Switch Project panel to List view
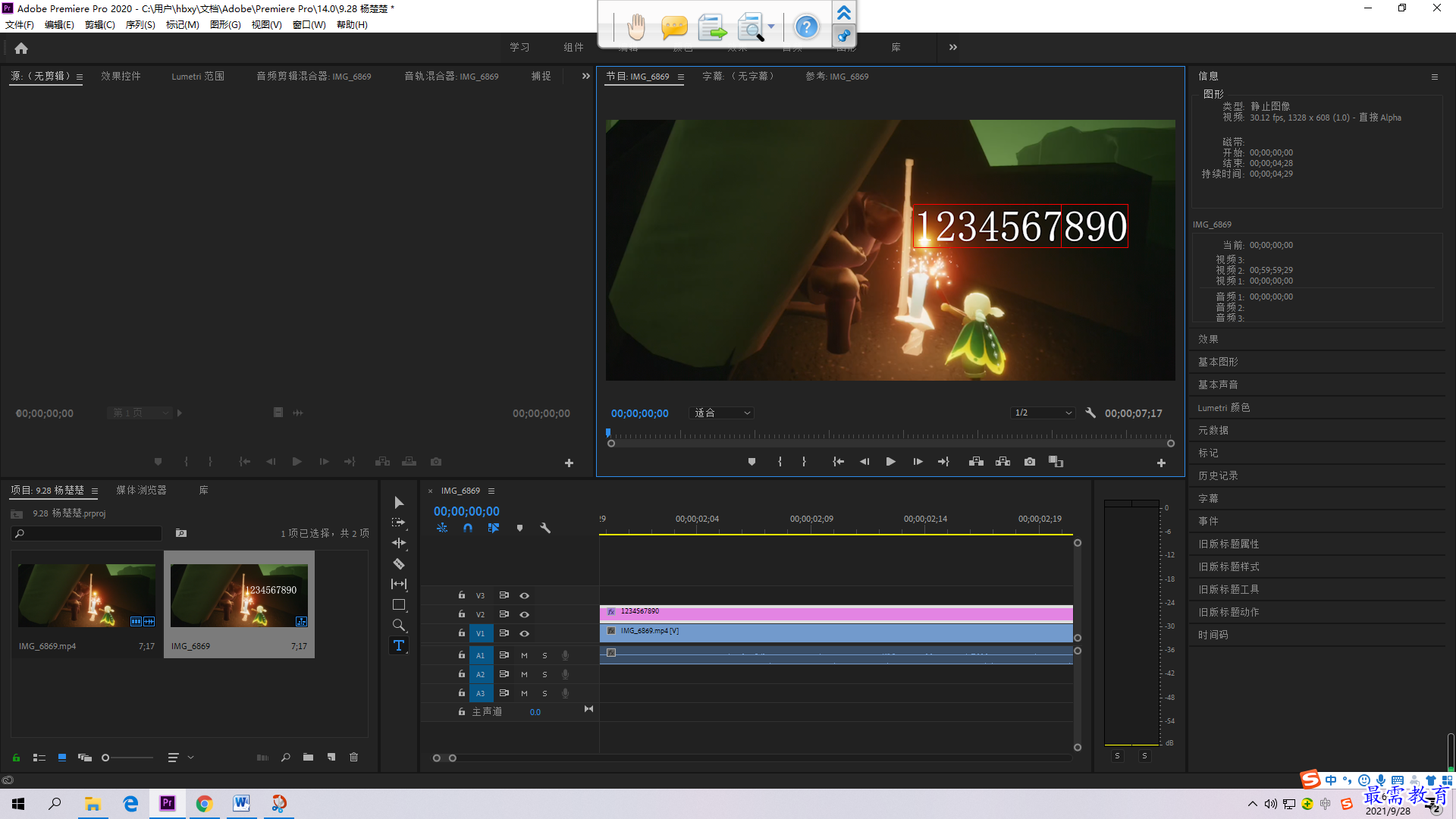 [39, 758]
